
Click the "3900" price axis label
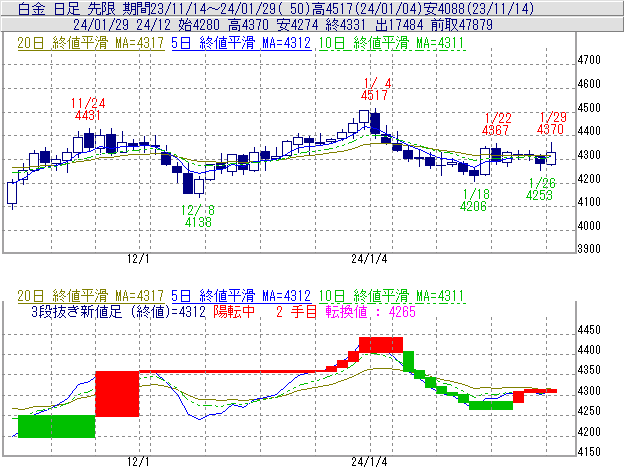point(589,249)
